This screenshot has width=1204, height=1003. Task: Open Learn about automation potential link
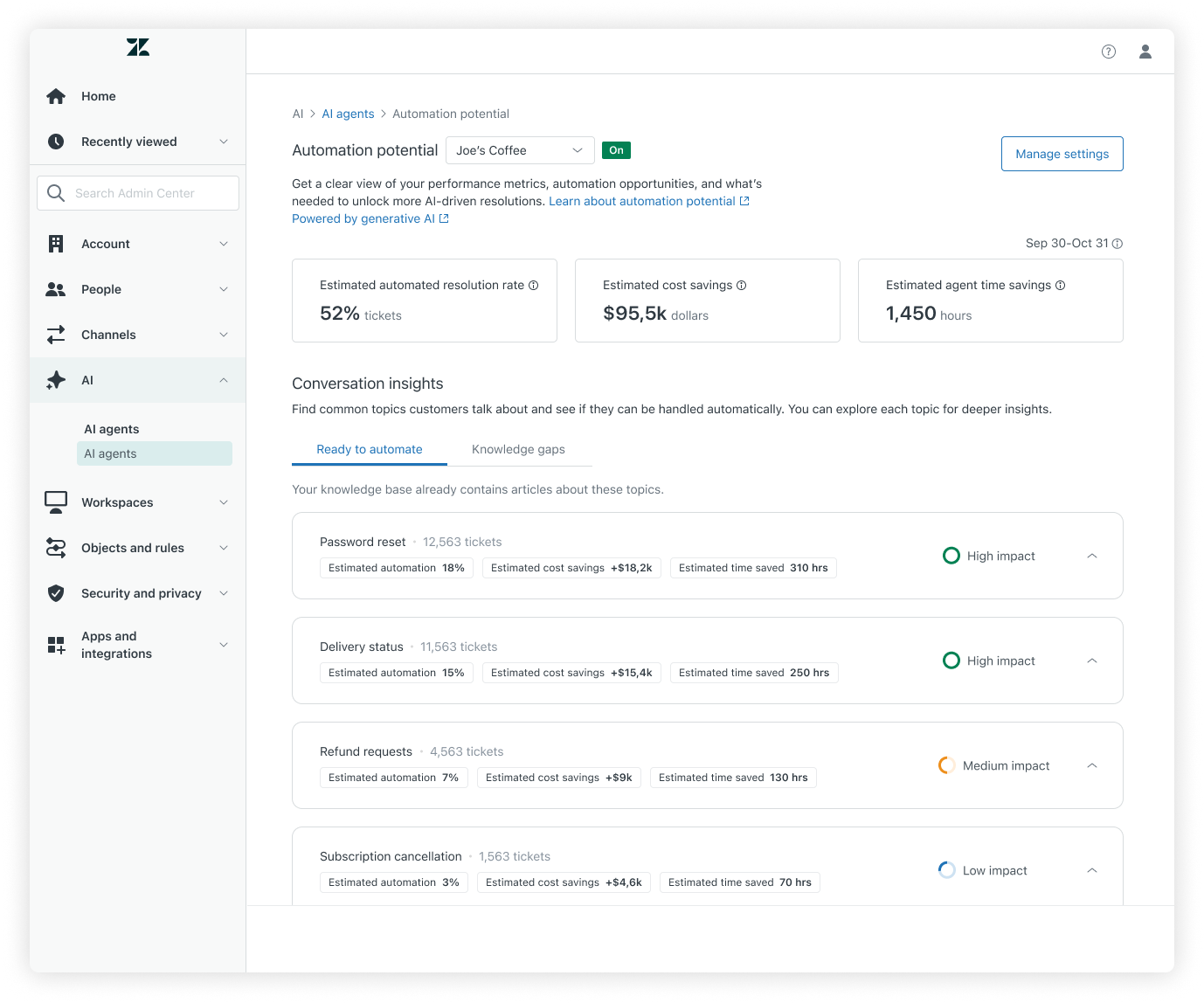tap(642, 201)
